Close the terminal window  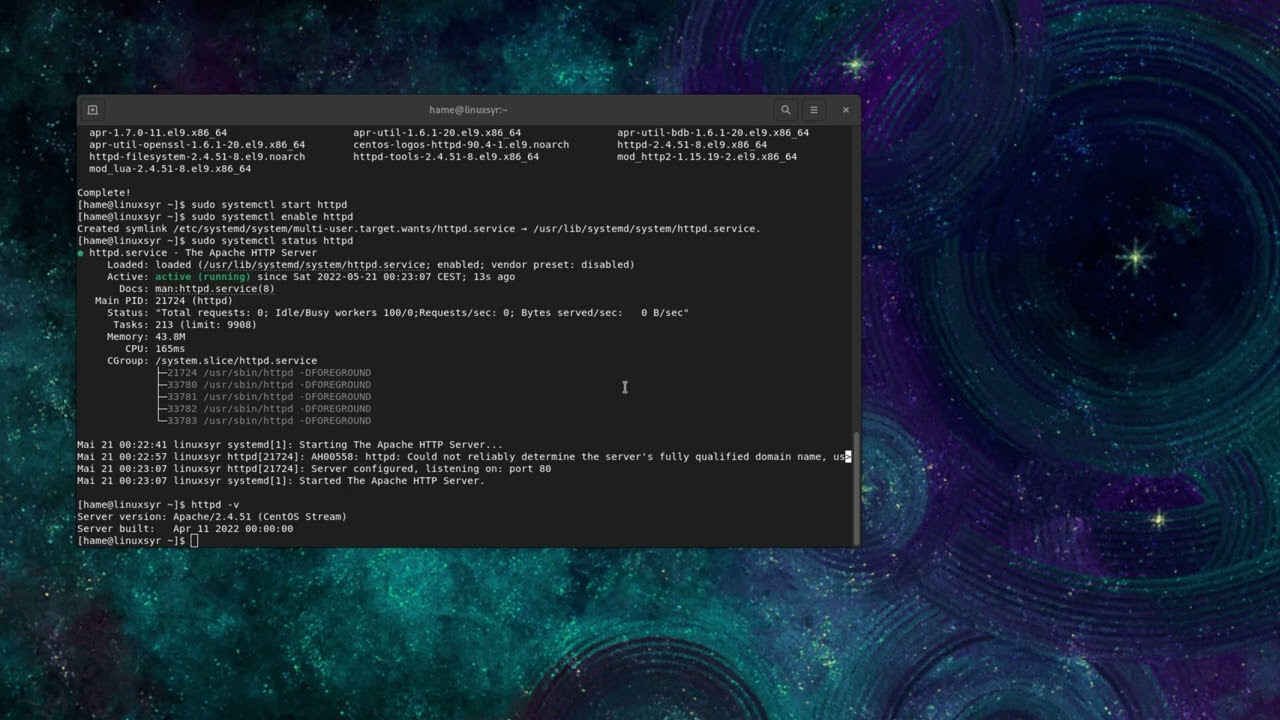(845, 110)
